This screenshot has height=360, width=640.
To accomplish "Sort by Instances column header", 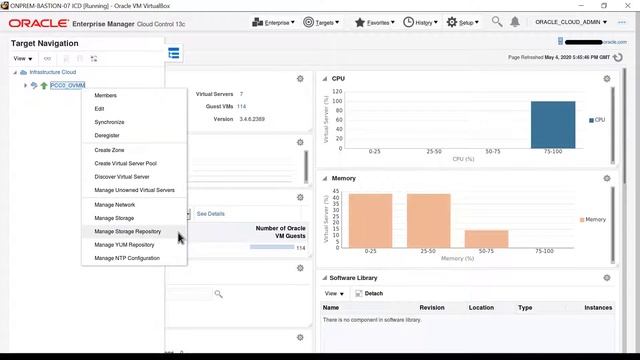I will point(598,308).
